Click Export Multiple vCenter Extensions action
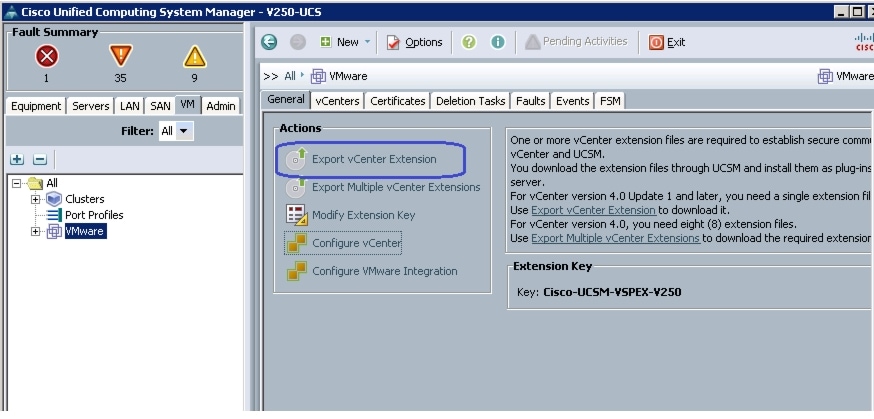Image resolution: width=874 pixels, height=419 pixels. point(383,187)
